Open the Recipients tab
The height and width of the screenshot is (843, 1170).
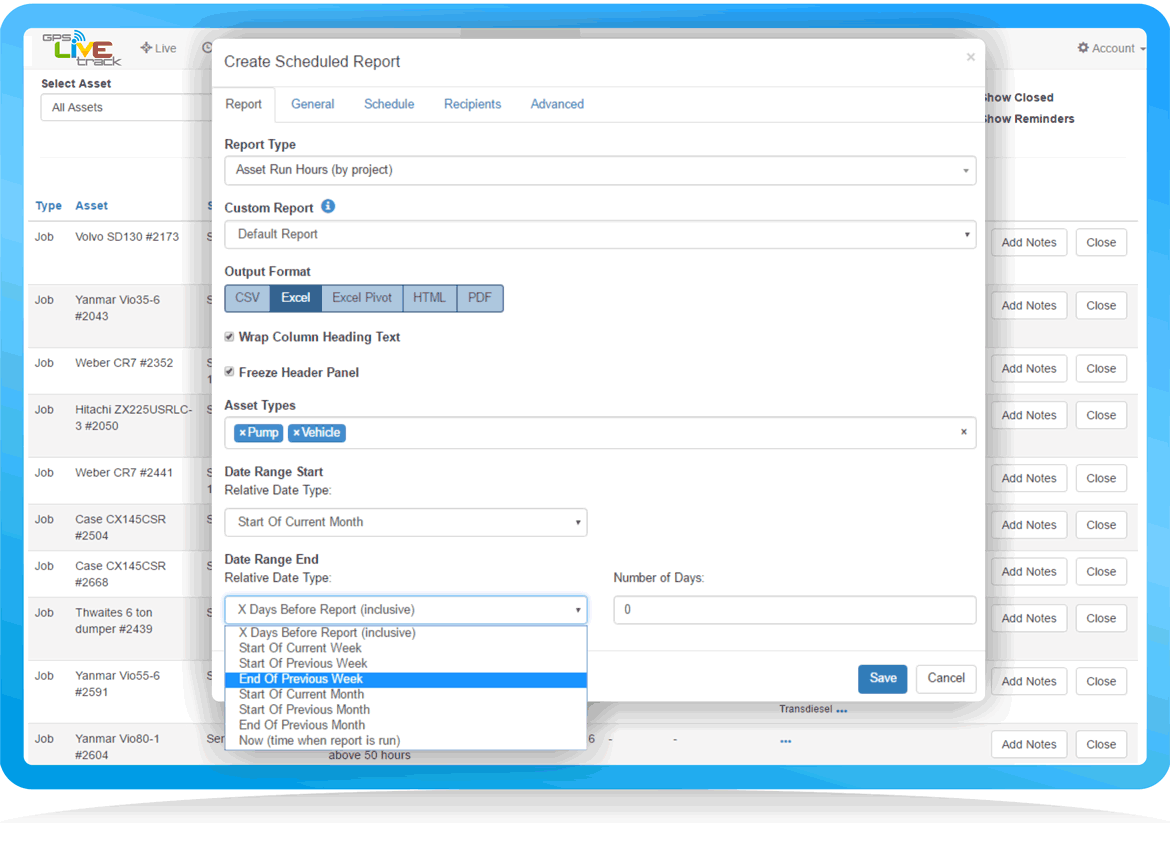pyautogui.click(x=472, y=104)
